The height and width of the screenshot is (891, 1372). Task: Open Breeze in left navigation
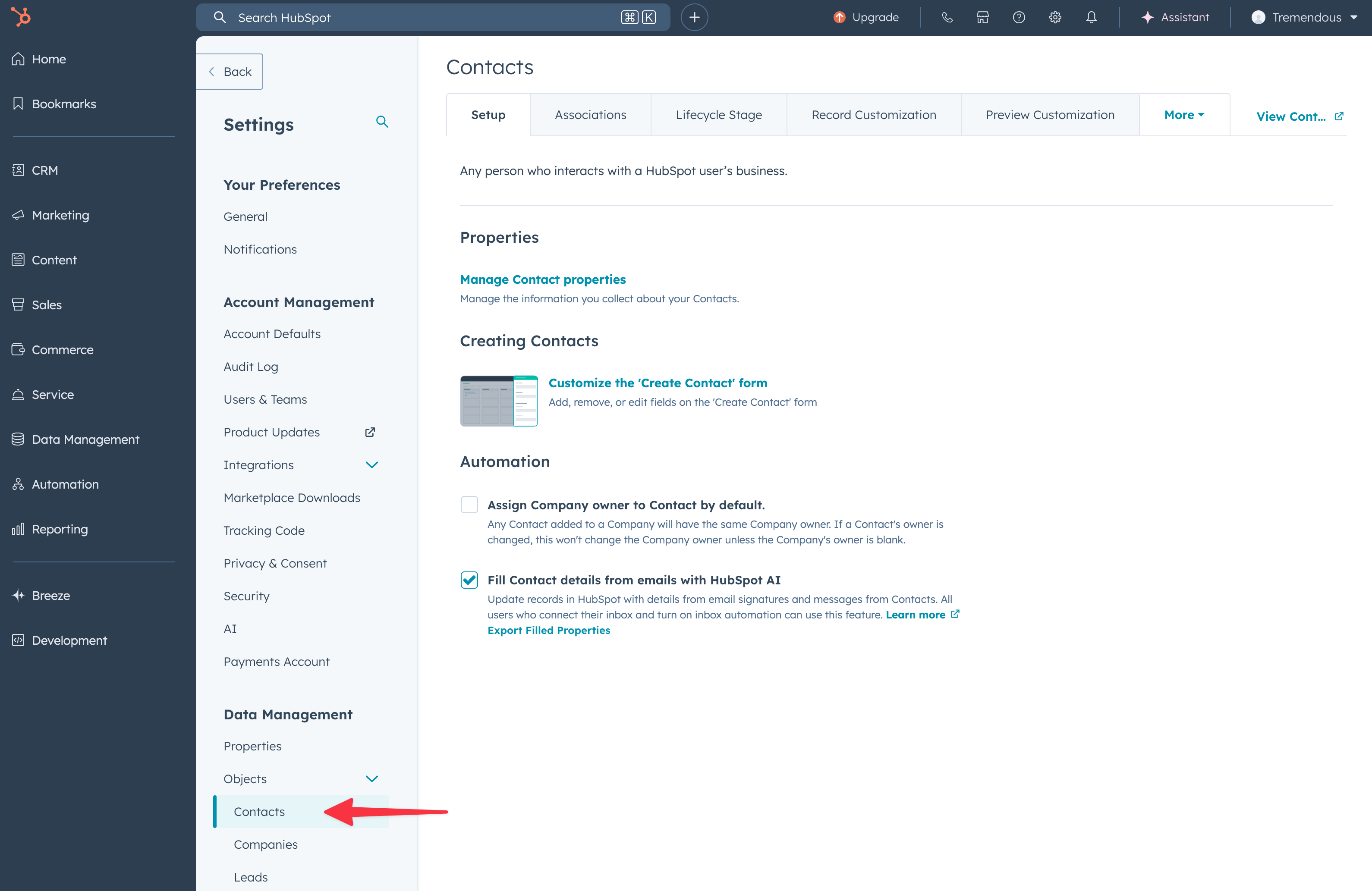click(x=51, y=595)
